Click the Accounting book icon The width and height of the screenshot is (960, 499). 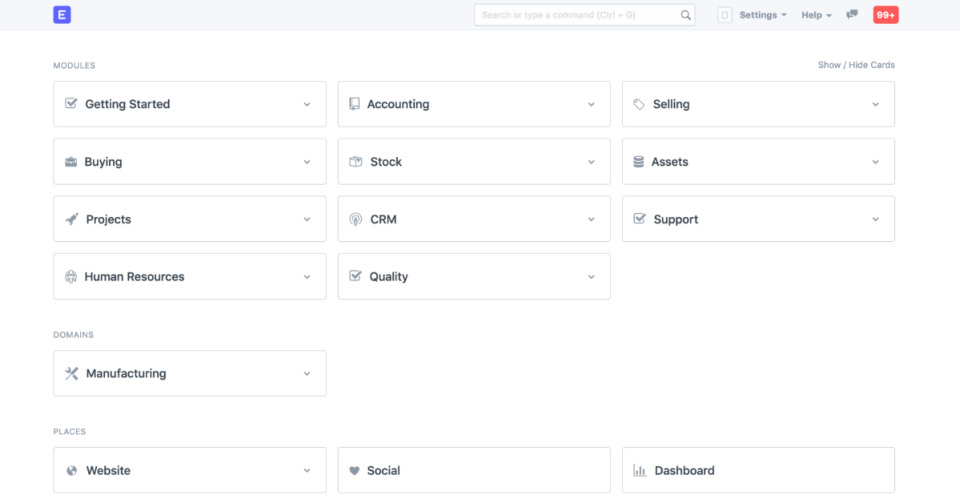pyautogui.click(x=355, y=104)
